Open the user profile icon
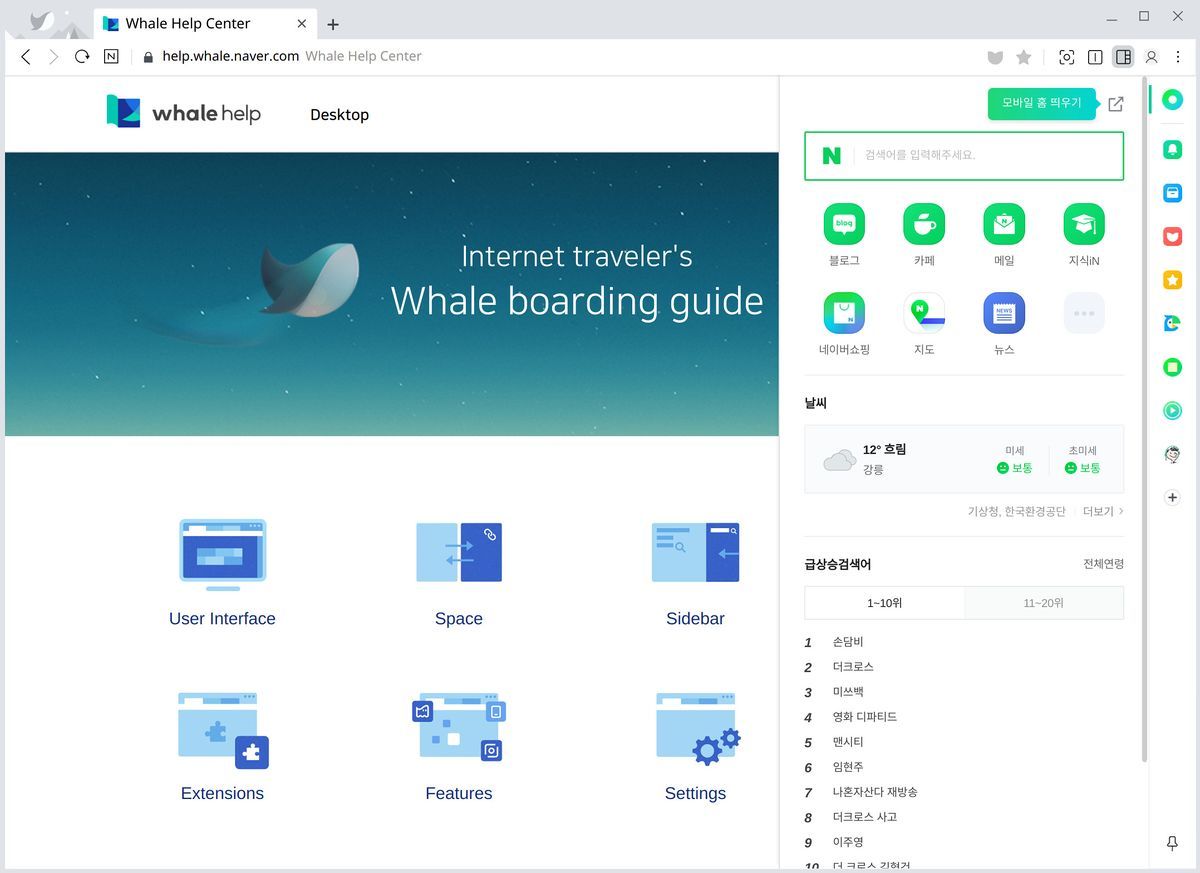1200x873 pixels. coord(1152,58)
